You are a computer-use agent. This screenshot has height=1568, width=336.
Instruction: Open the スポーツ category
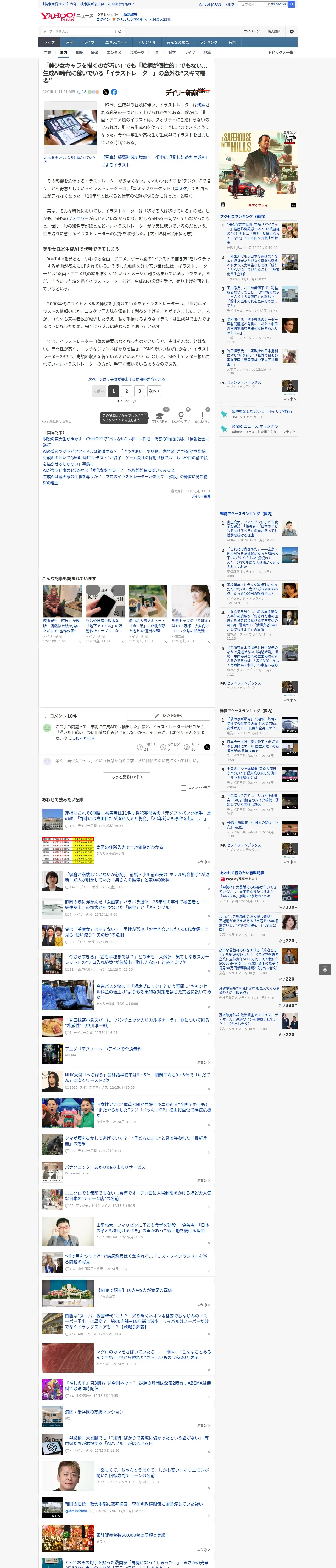tap(137, 52)
